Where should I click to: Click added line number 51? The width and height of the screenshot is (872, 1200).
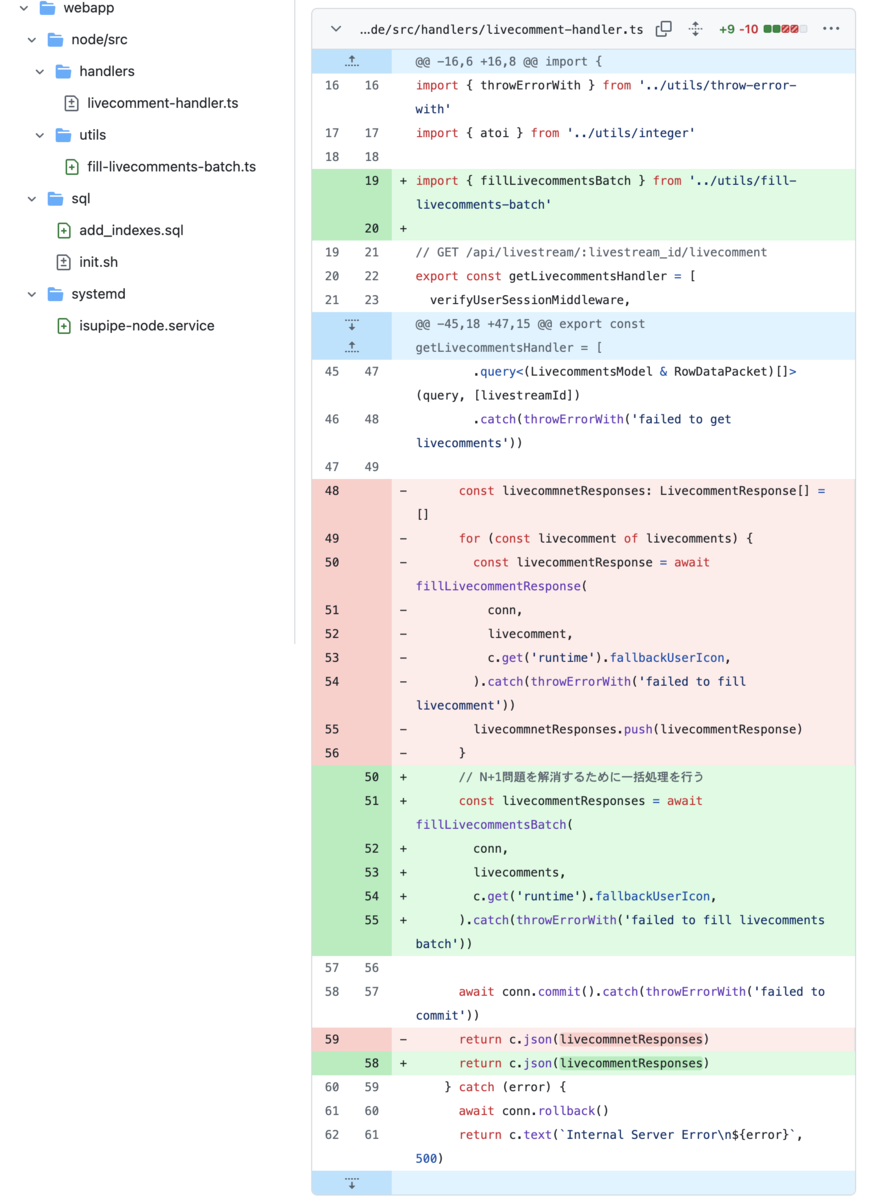coord(372,801)
